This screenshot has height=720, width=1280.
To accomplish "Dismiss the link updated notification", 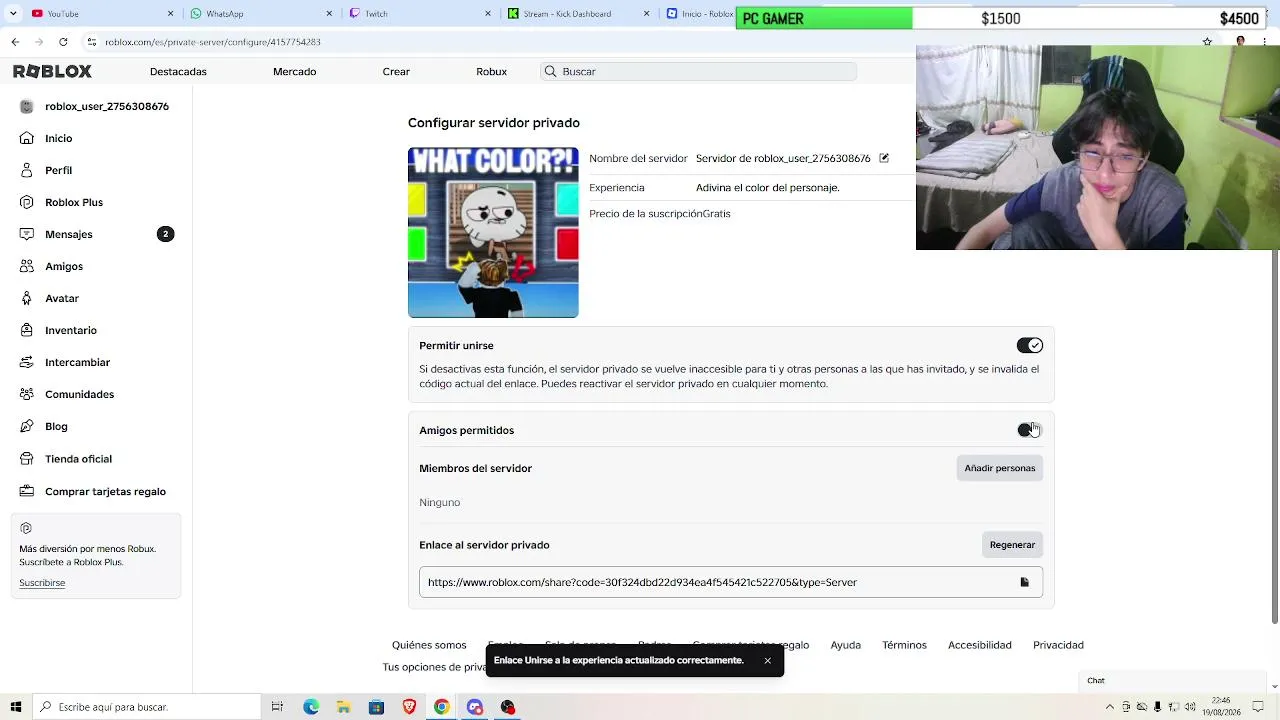I will point(767,661).
